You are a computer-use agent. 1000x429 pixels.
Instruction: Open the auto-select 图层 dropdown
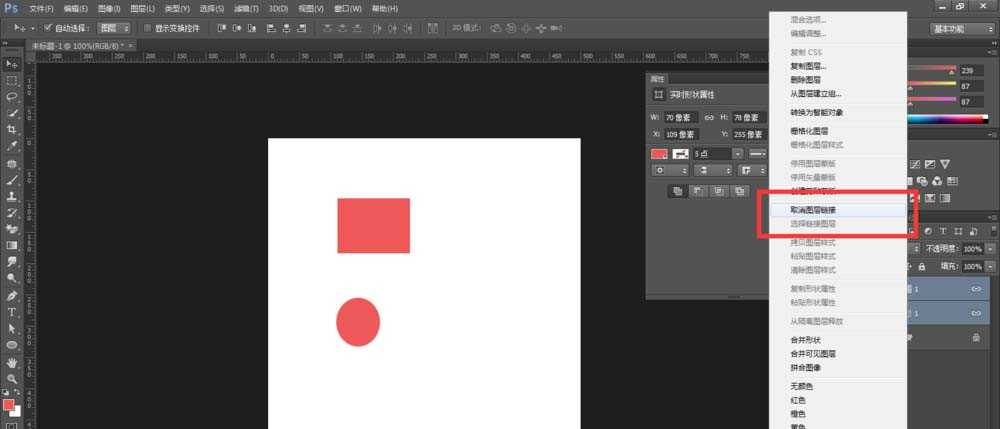pos(113,28)
